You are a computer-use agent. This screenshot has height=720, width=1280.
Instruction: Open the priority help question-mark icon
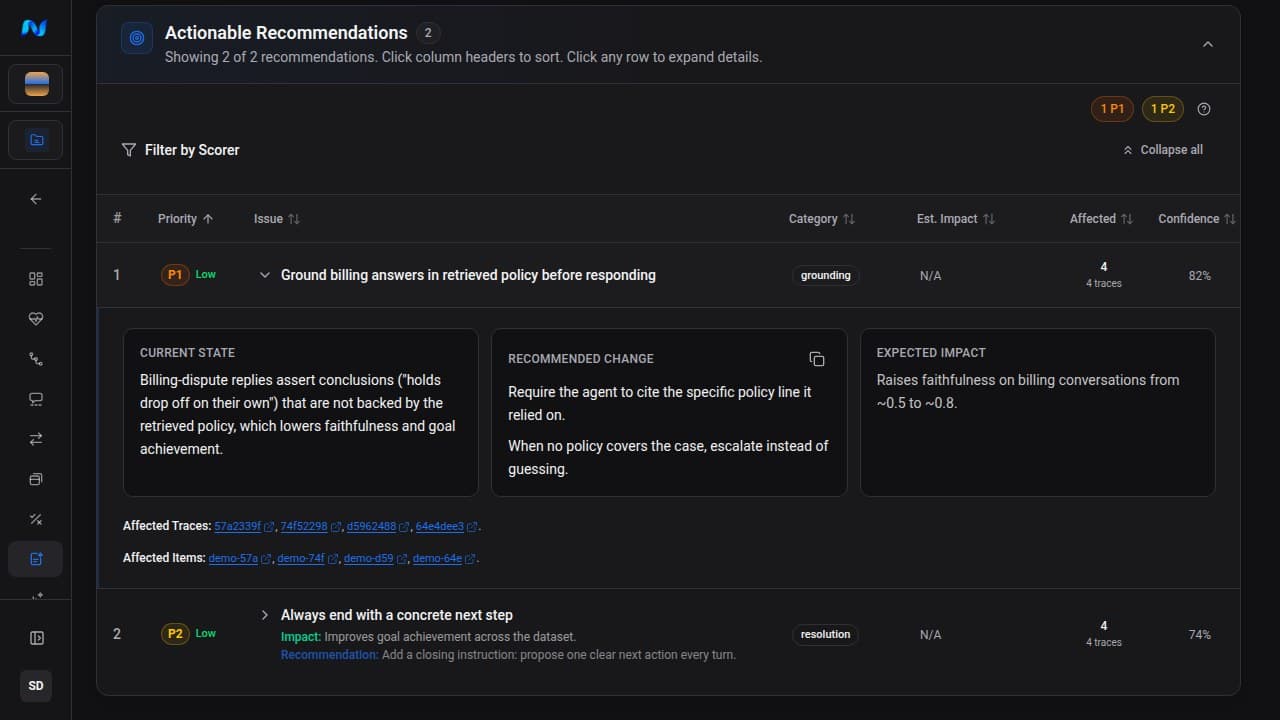pos(1204,109)
